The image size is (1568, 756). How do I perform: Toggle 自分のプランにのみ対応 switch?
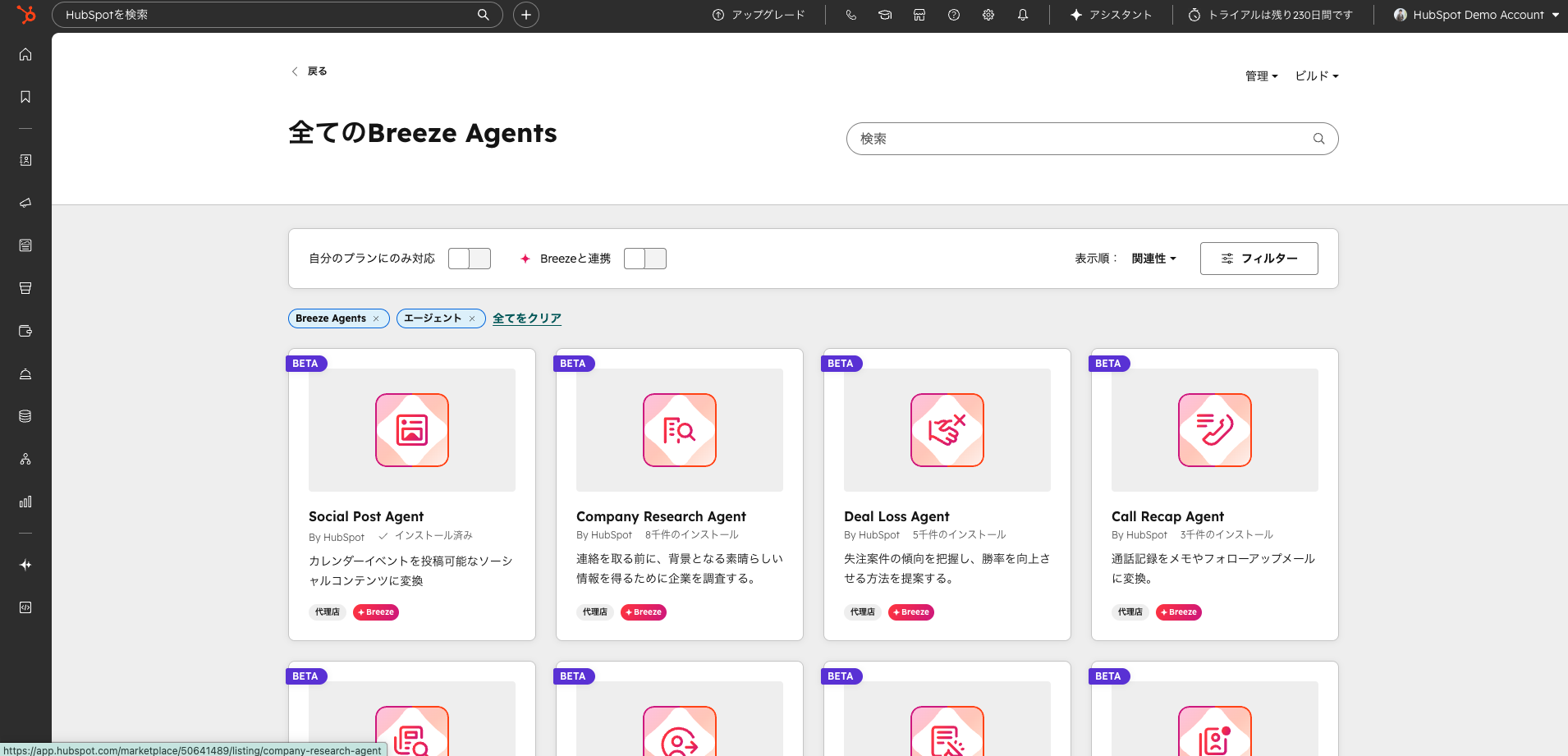[x=470, y=259]
